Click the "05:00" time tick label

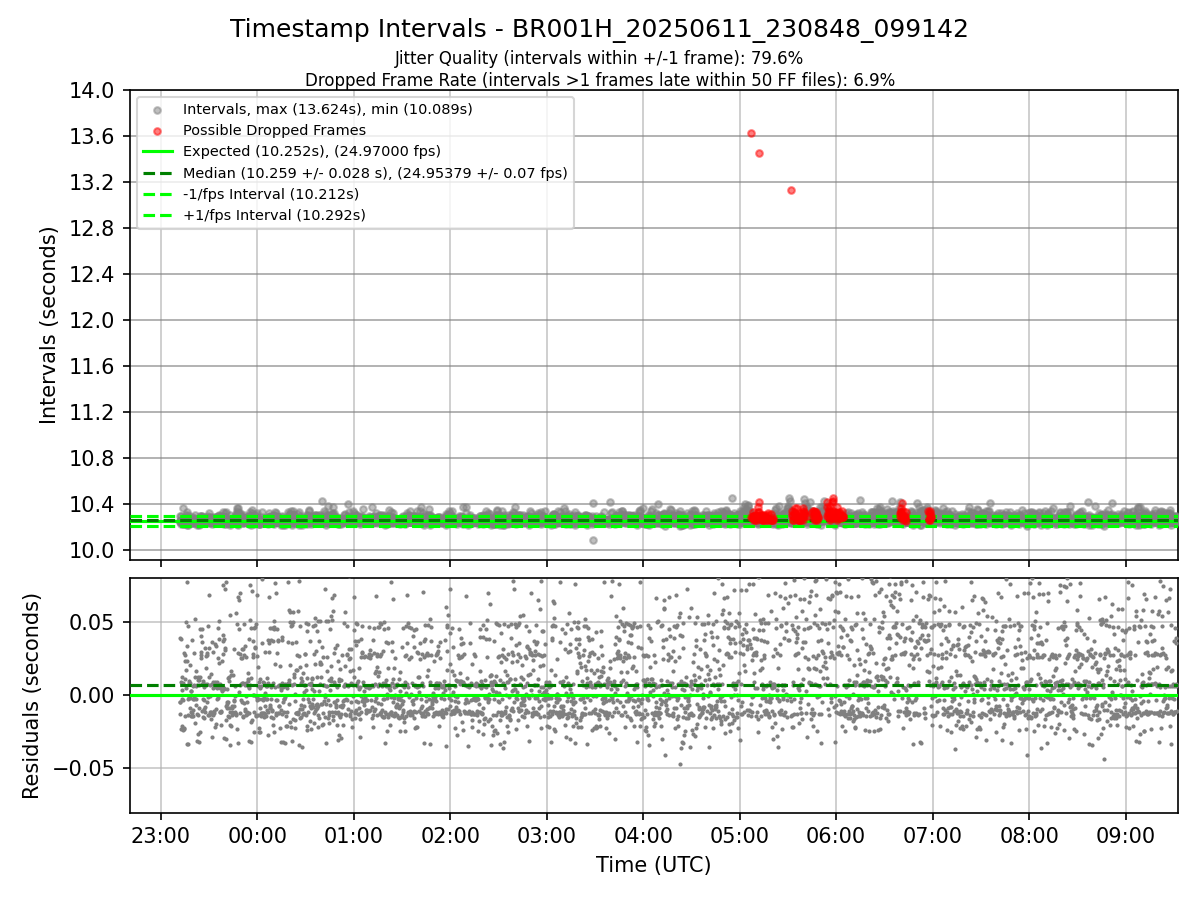click(739, 835)
